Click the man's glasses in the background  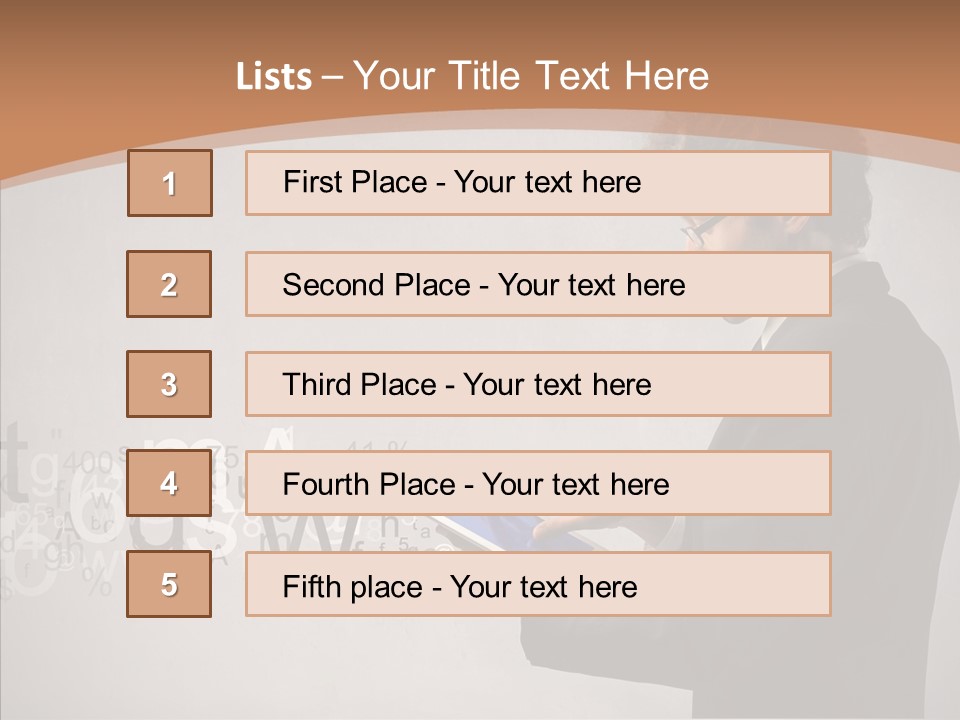[696, 232]
